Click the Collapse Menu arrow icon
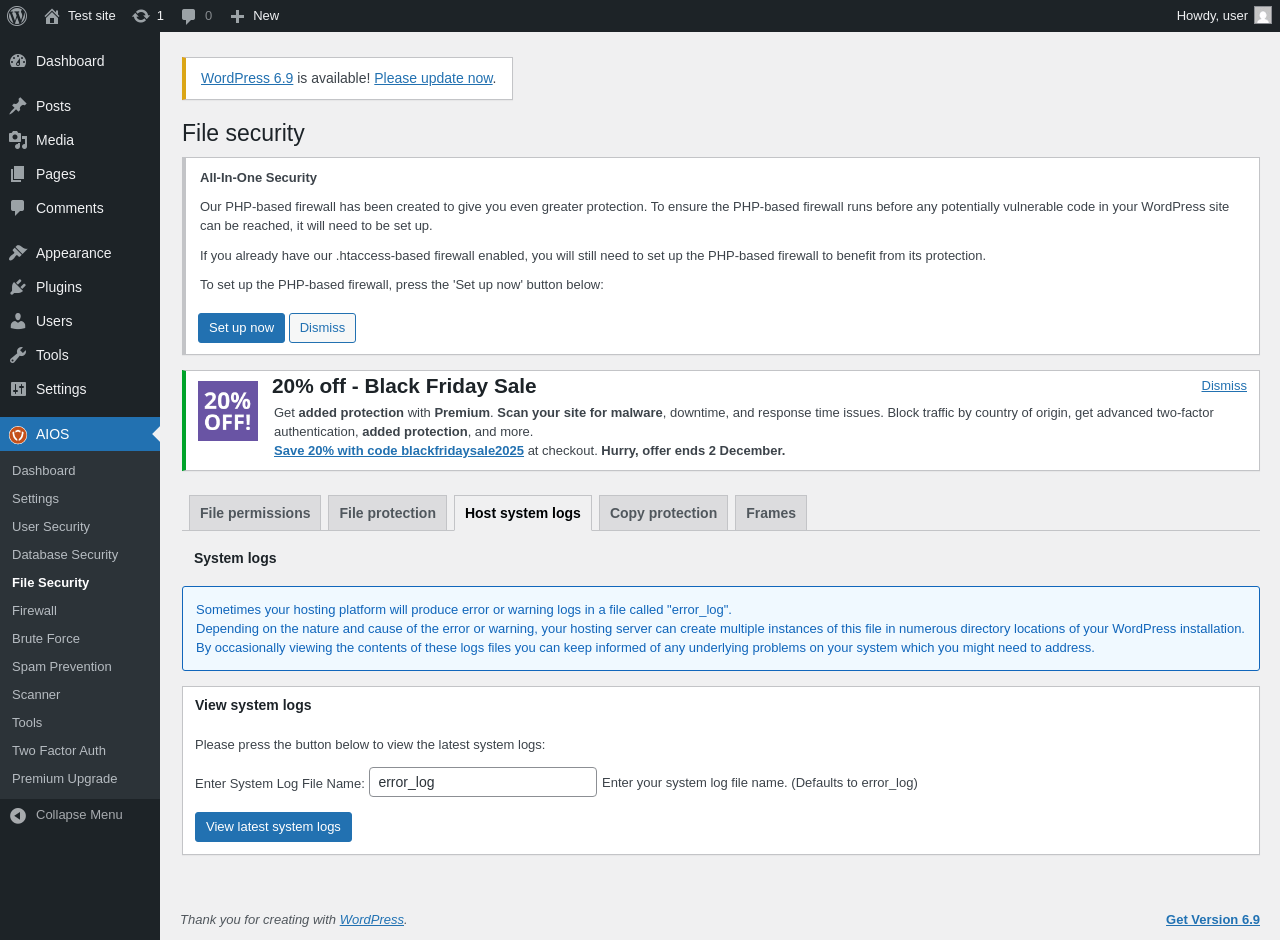This screenshot has height=940, width=1280. coord(18,815)
